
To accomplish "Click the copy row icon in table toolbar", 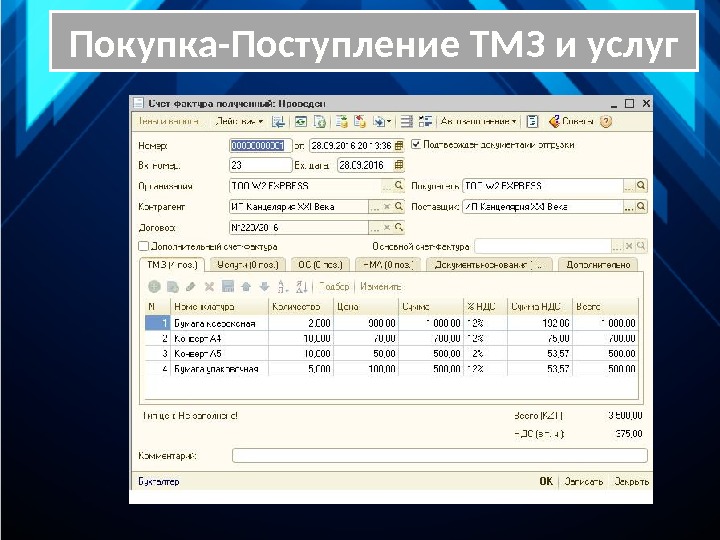I will pos(173,287).
